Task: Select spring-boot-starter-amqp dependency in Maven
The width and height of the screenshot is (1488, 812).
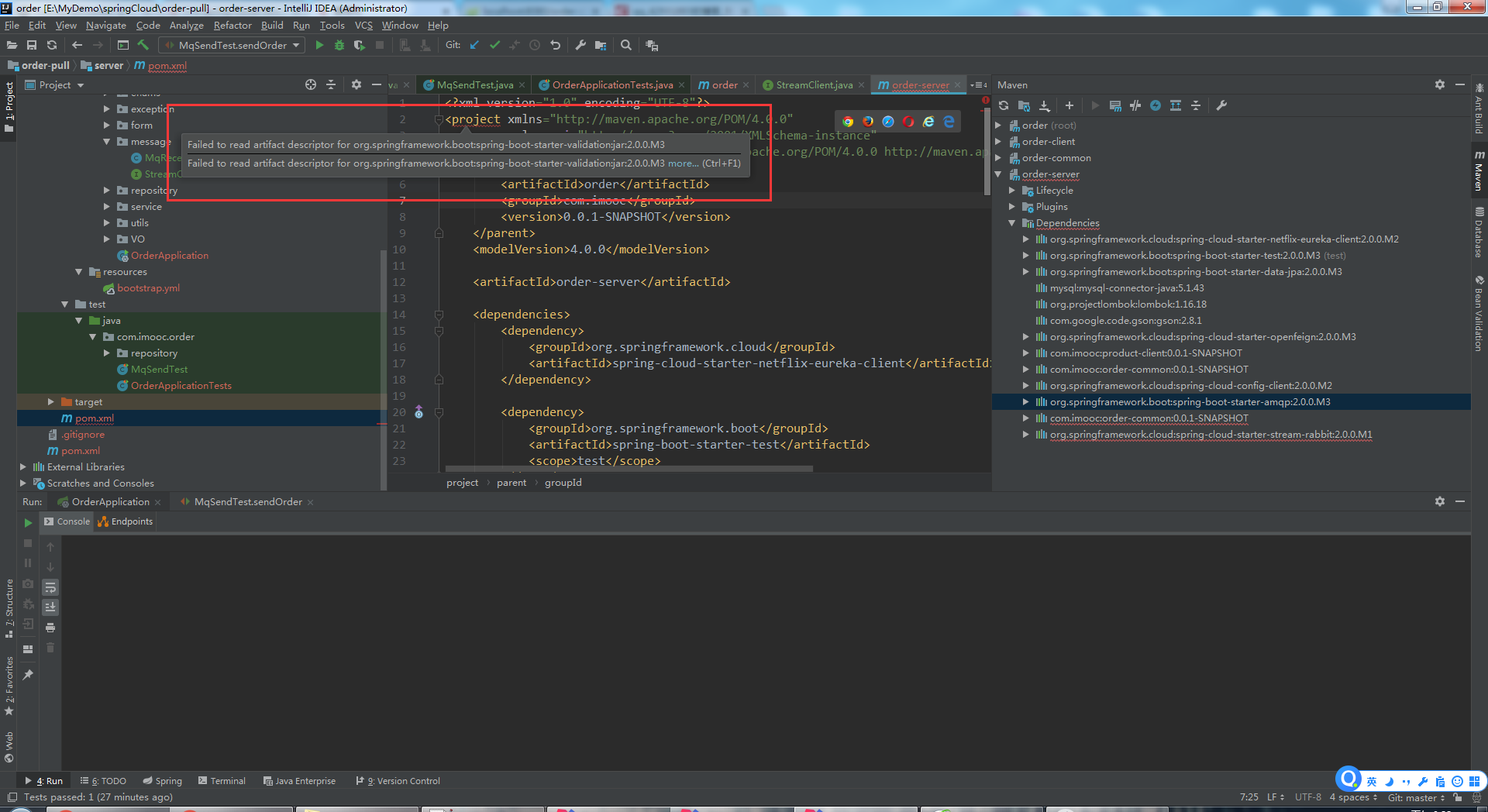Action: coord(1190,402)
